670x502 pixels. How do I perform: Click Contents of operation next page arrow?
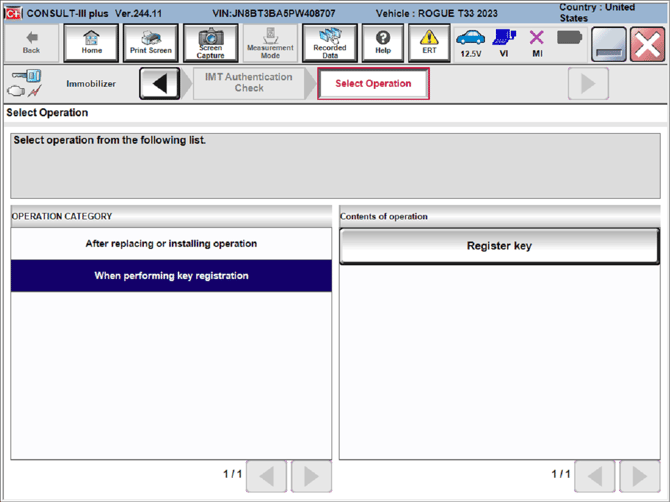[x=640, y=476]
